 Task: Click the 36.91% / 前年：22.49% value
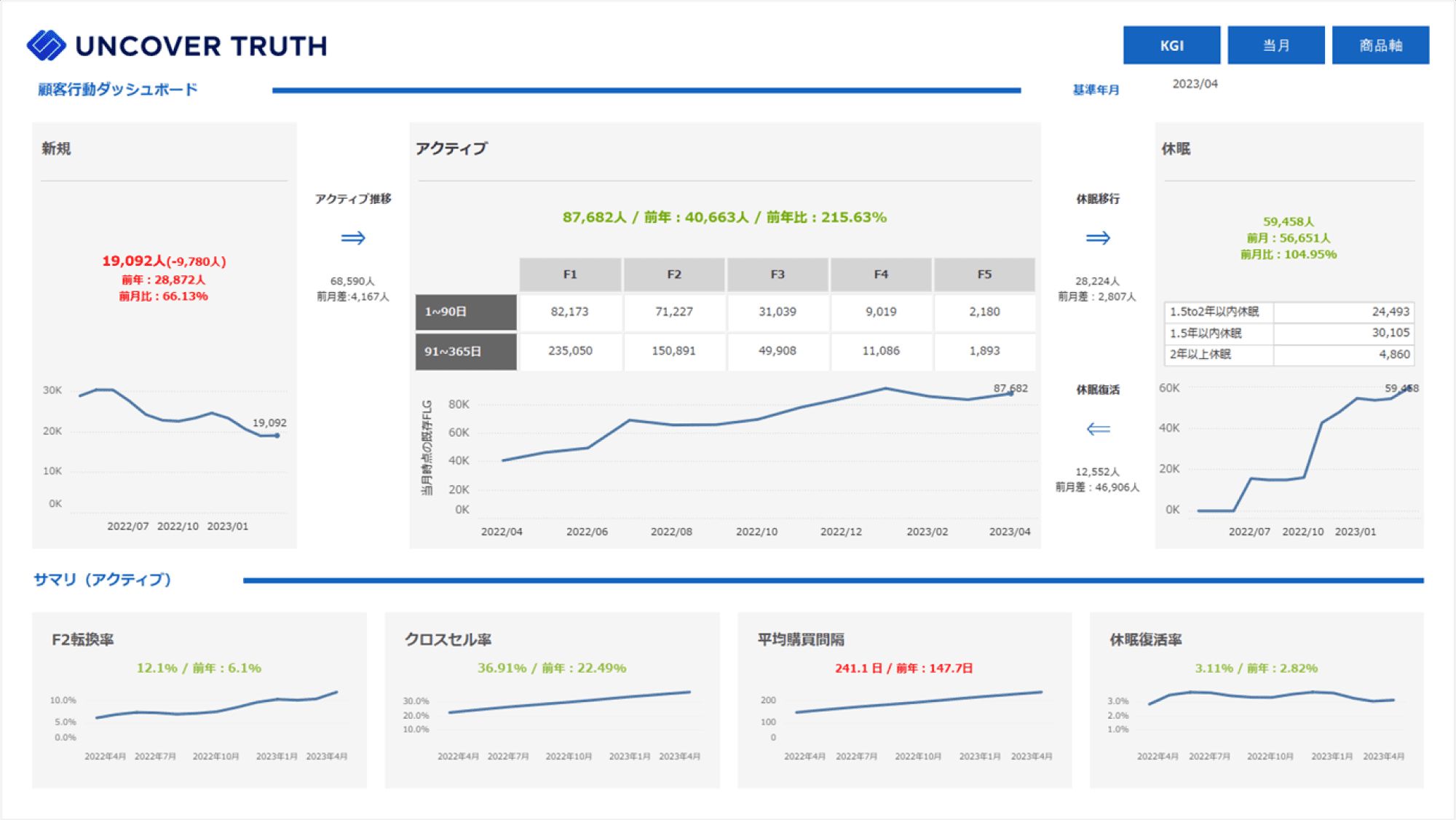[552, 668]
